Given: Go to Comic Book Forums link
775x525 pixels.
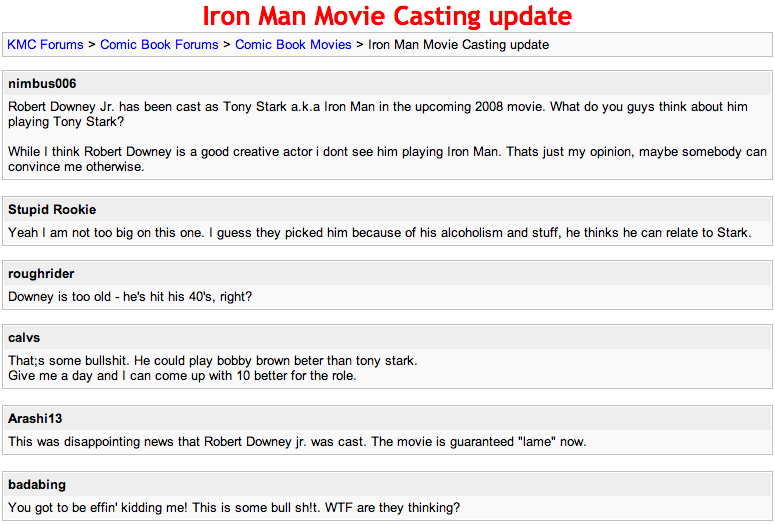Looking at the screenshot, I should pos(159,45).
